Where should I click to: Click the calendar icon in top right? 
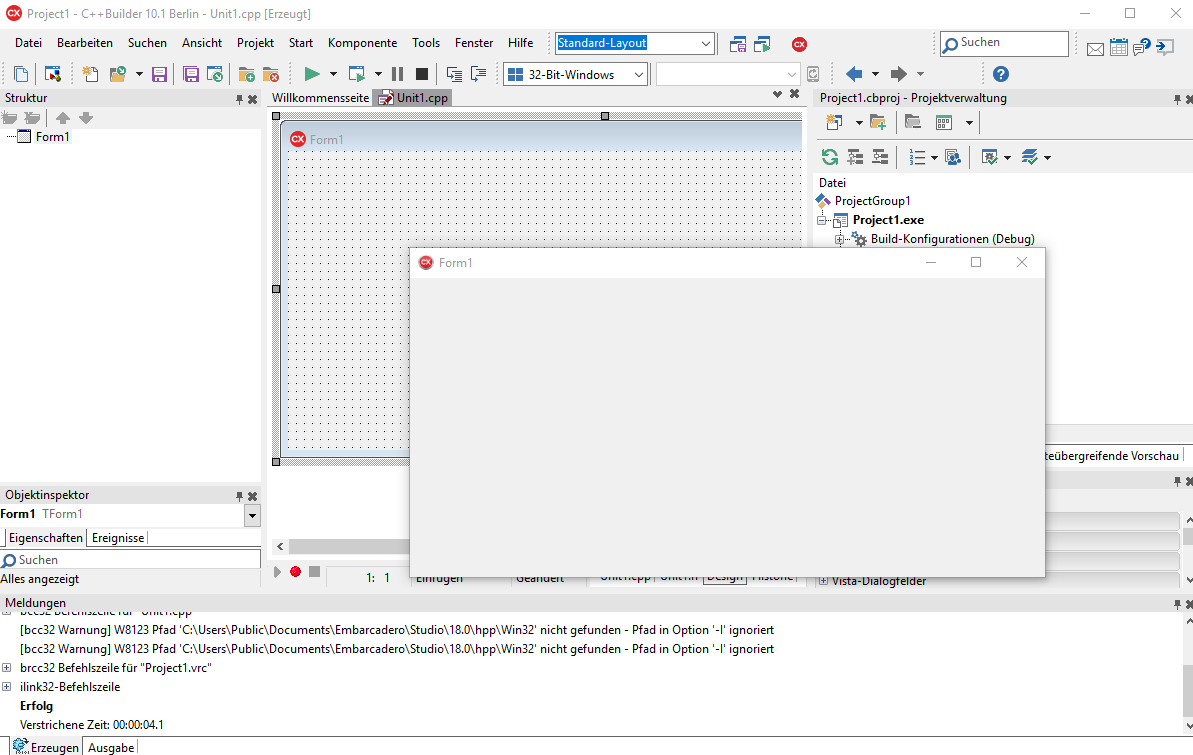[1118, 47]
